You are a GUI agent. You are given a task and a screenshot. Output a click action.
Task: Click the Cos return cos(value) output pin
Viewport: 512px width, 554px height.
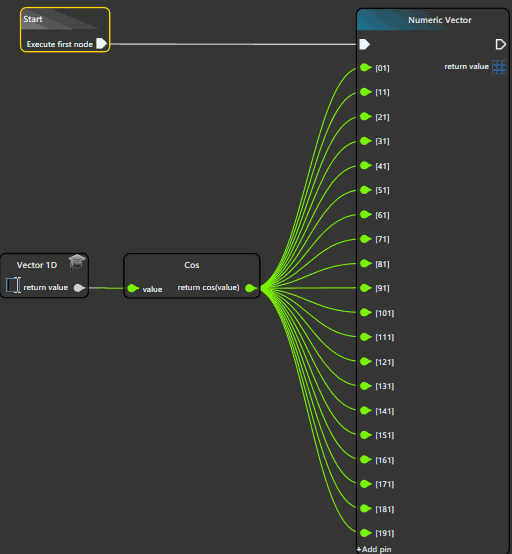pos(251,288)
